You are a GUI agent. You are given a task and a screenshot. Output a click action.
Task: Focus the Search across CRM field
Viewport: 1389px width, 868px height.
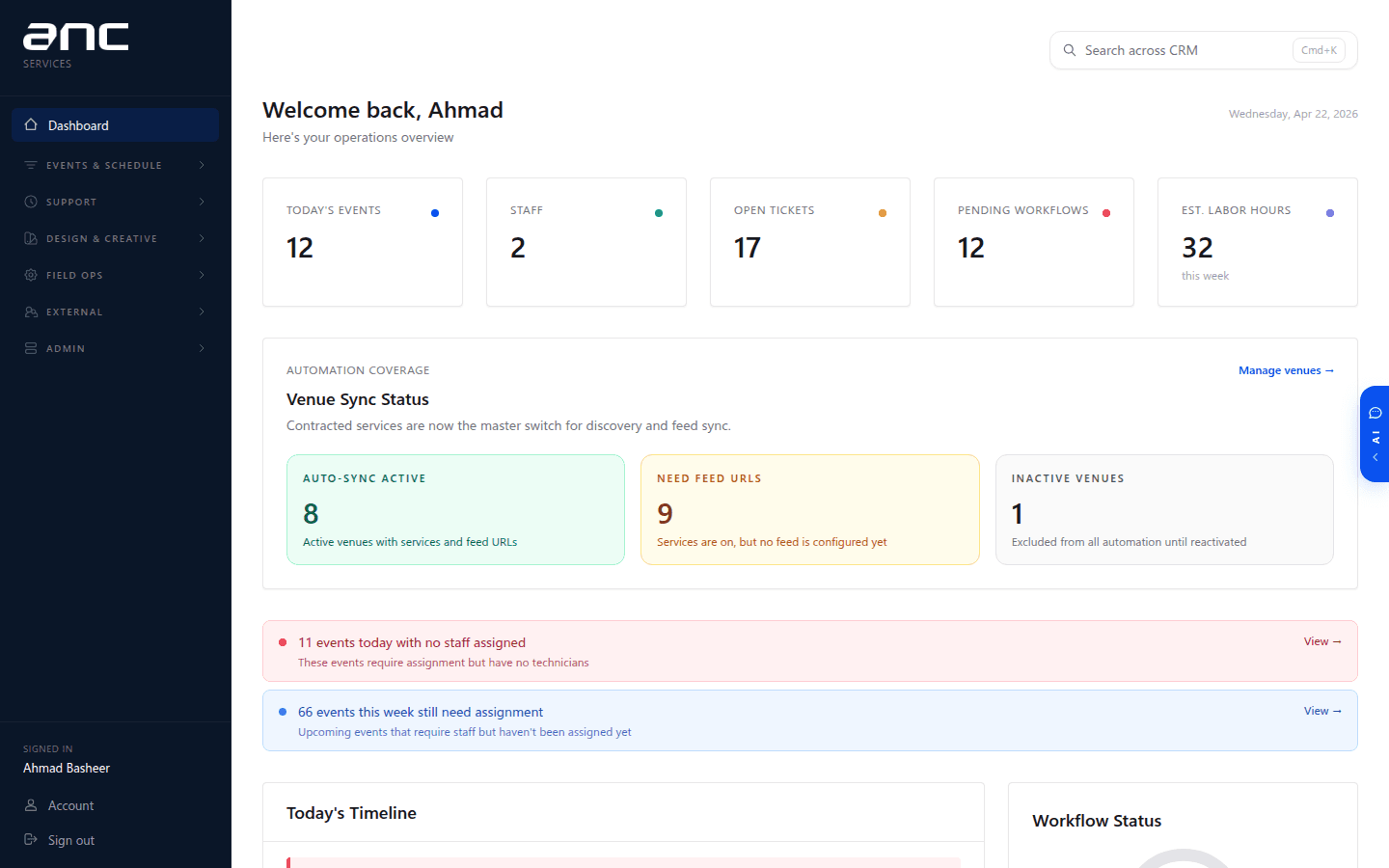coord(1204,50)
